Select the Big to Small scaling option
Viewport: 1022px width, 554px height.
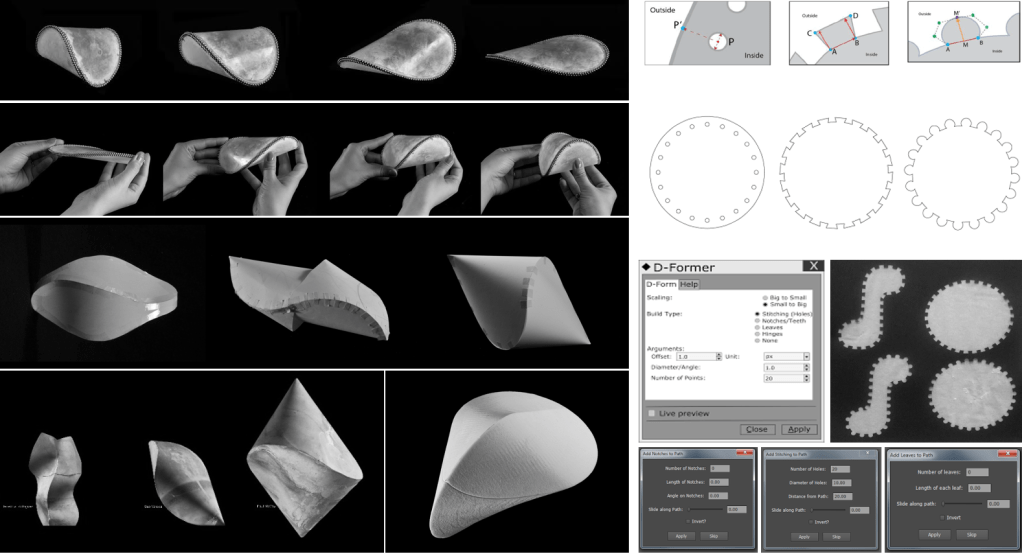coord(764,298)
